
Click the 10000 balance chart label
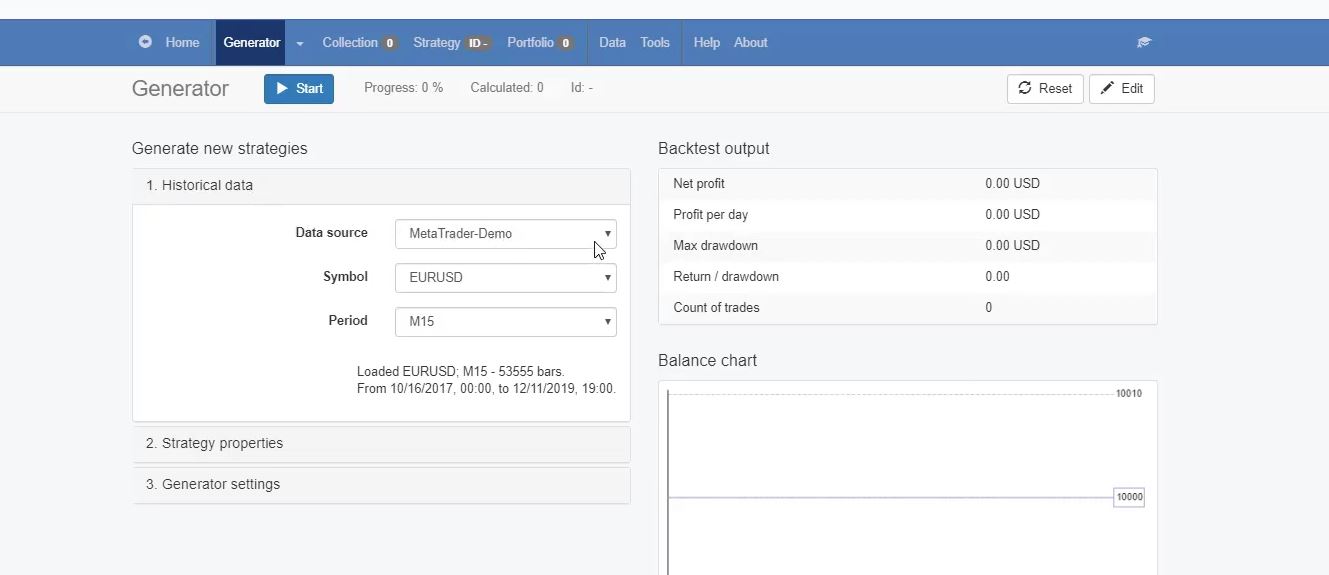(x=1129, y=497)
